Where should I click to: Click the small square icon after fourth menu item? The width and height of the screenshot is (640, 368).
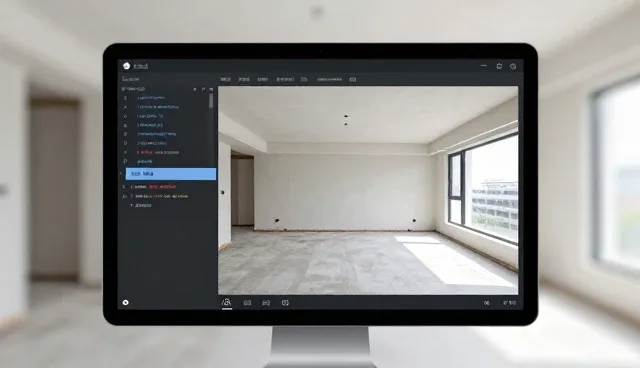(x=304, y=80)
